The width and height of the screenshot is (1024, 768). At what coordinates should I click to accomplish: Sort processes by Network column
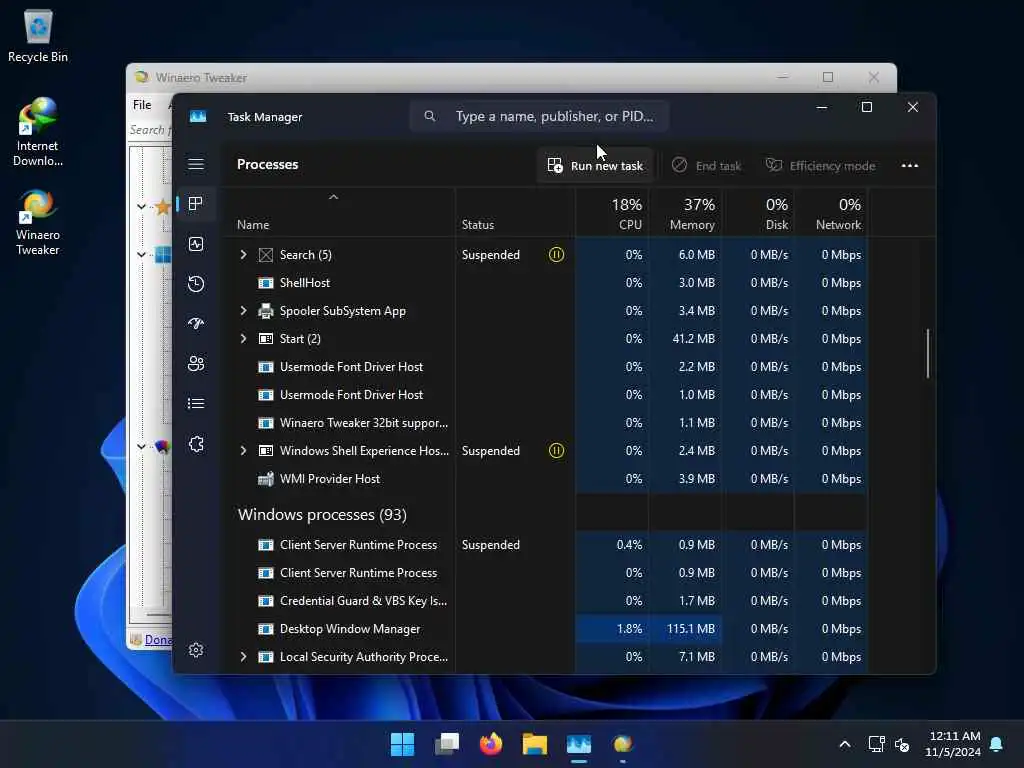pyautogui.click(x=831, y=214)
